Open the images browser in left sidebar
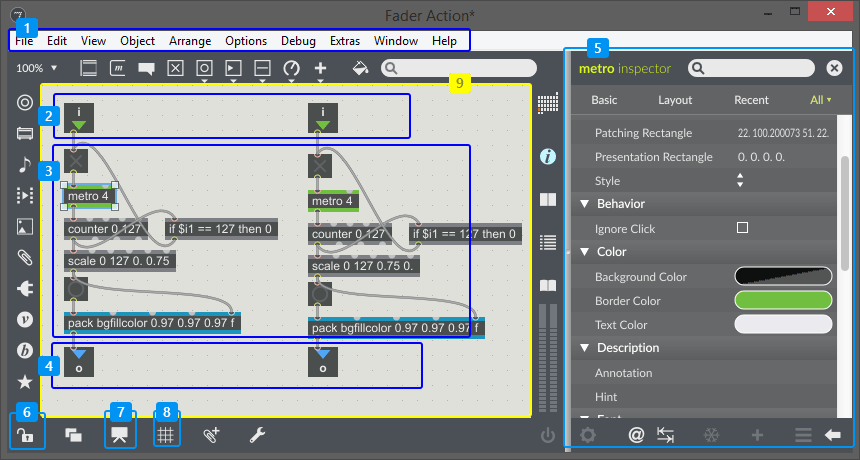This screenshot has height=460, width=860. (x=25, y=226)
